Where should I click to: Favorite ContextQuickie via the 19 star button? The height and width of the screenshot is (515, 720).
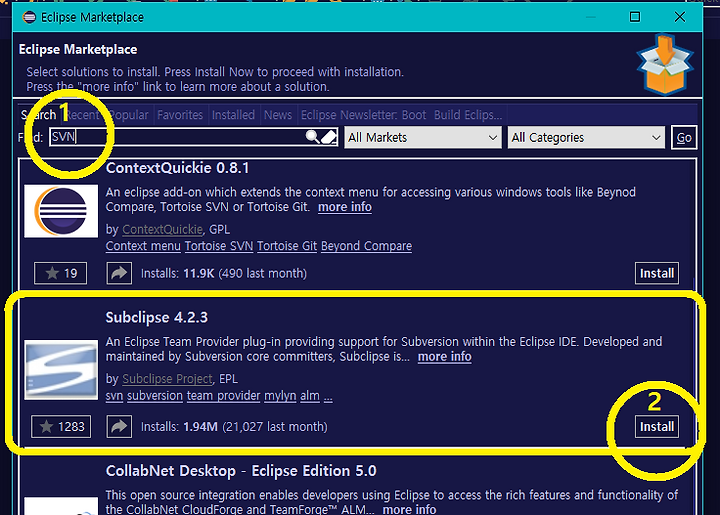point(61,274)
